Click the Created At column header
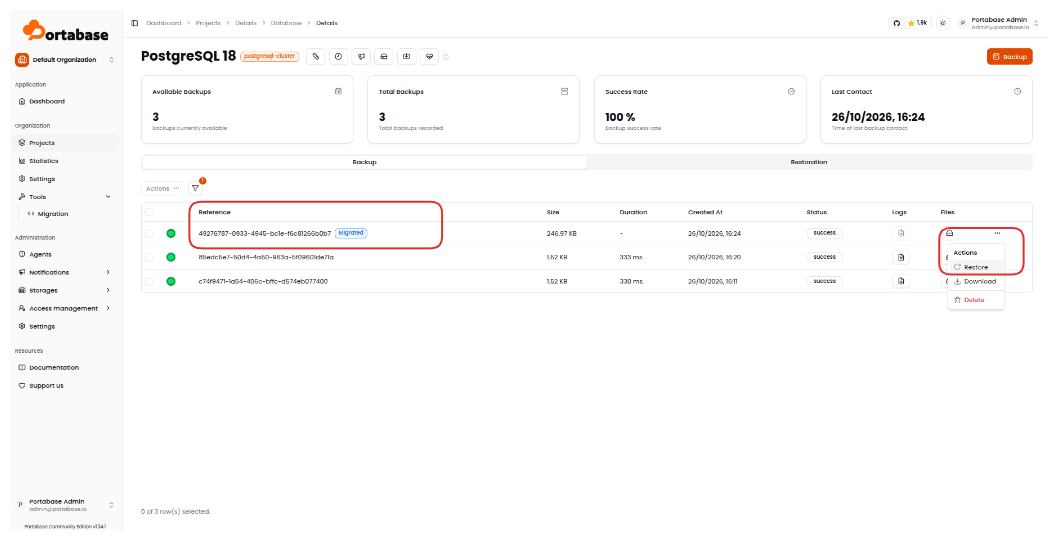Viewport: 1057px width, 540px height. (x=705, y=212)
